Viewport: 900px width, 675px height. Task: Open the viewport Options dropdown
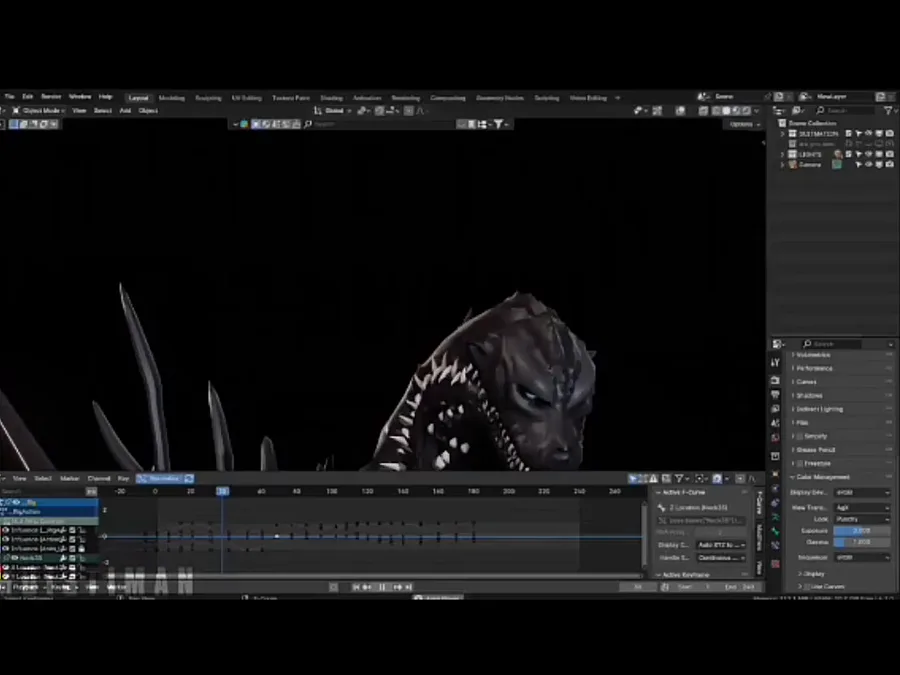point(744,124)
